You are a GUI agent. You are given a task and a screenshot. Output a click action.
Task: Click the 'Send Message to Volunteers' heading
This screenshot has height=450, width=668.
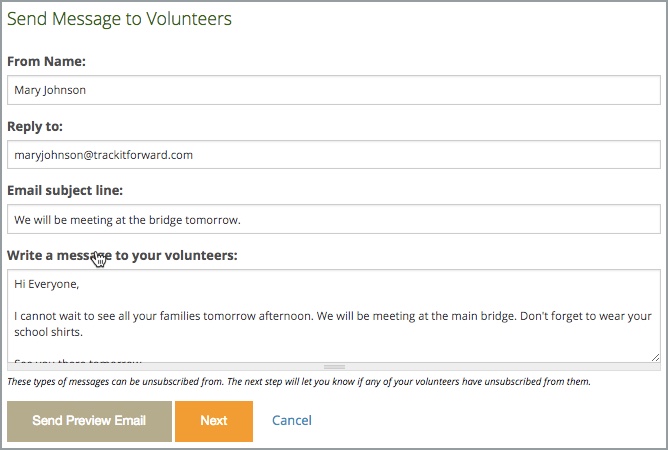119,18
